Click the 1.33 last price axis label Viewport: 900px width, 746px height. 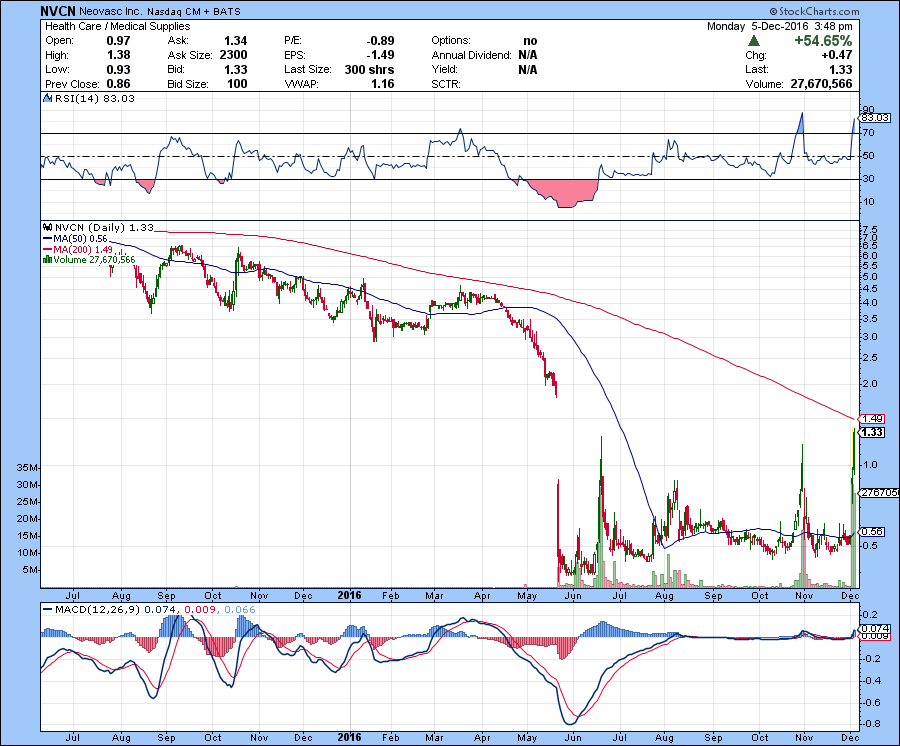pos(873,432)
